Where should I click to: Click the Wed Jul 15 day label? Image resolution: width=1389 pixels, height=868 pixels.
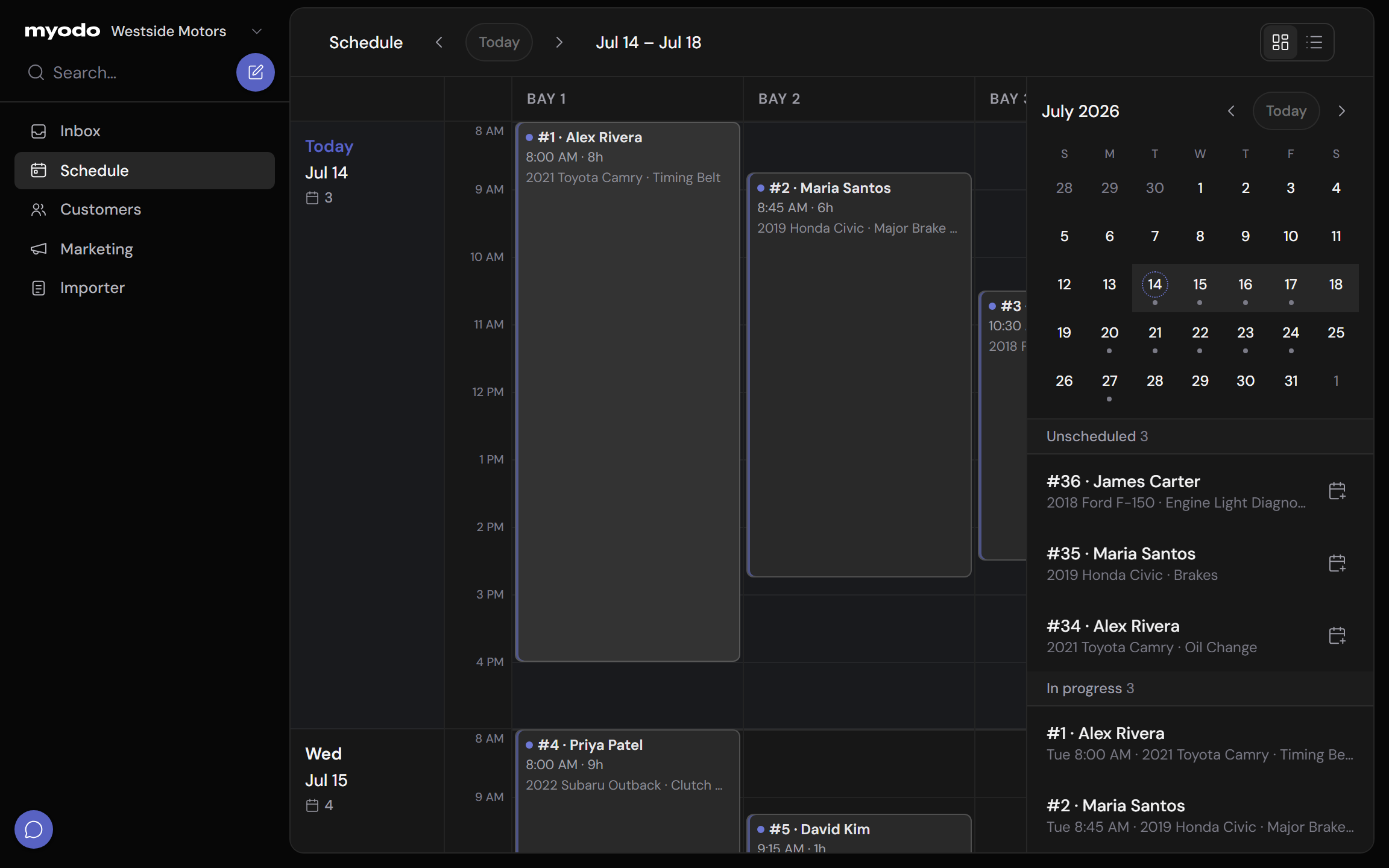point(326,767)
